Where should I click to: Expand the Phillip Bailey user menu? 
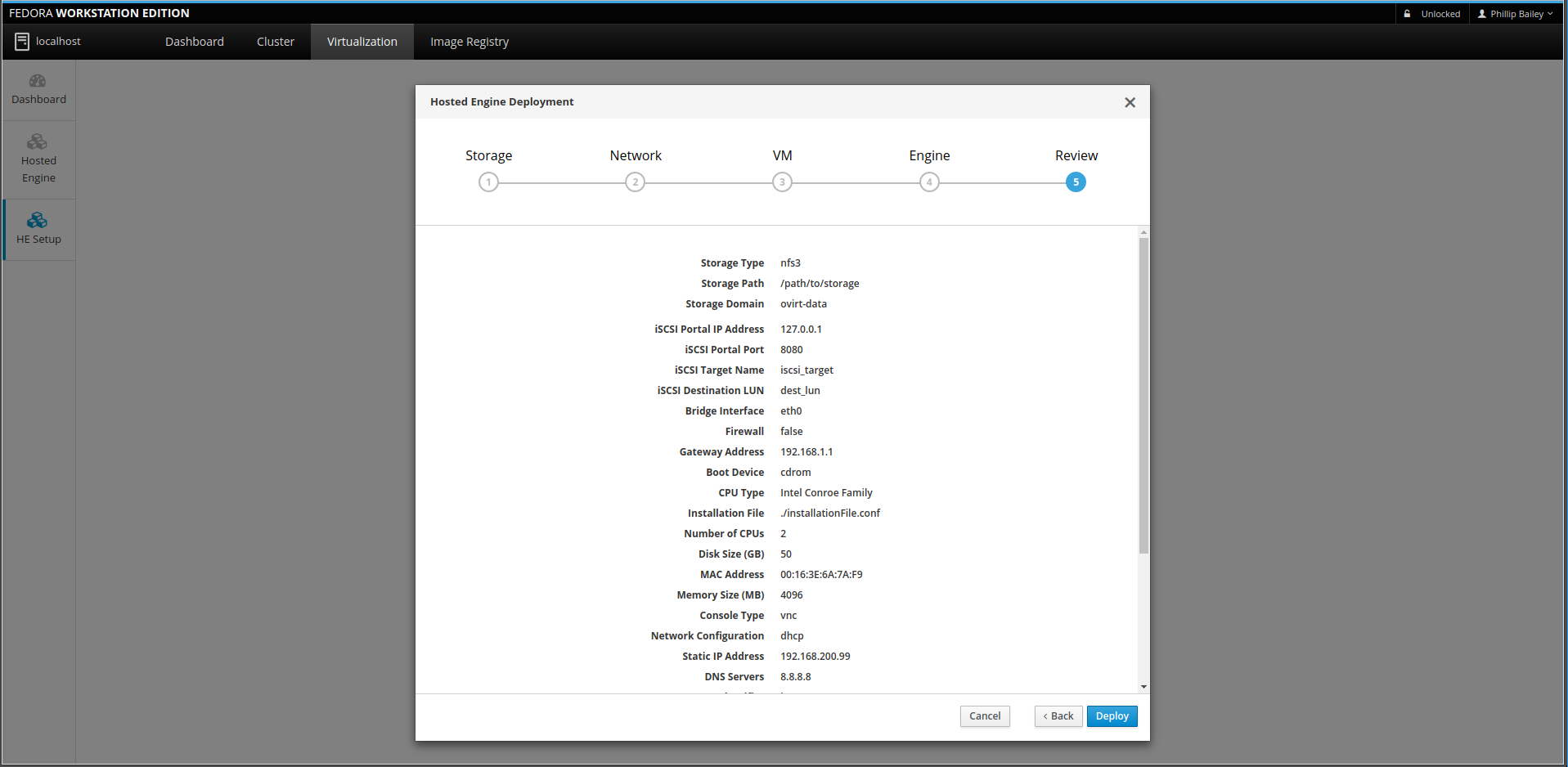pos(1516,14)
